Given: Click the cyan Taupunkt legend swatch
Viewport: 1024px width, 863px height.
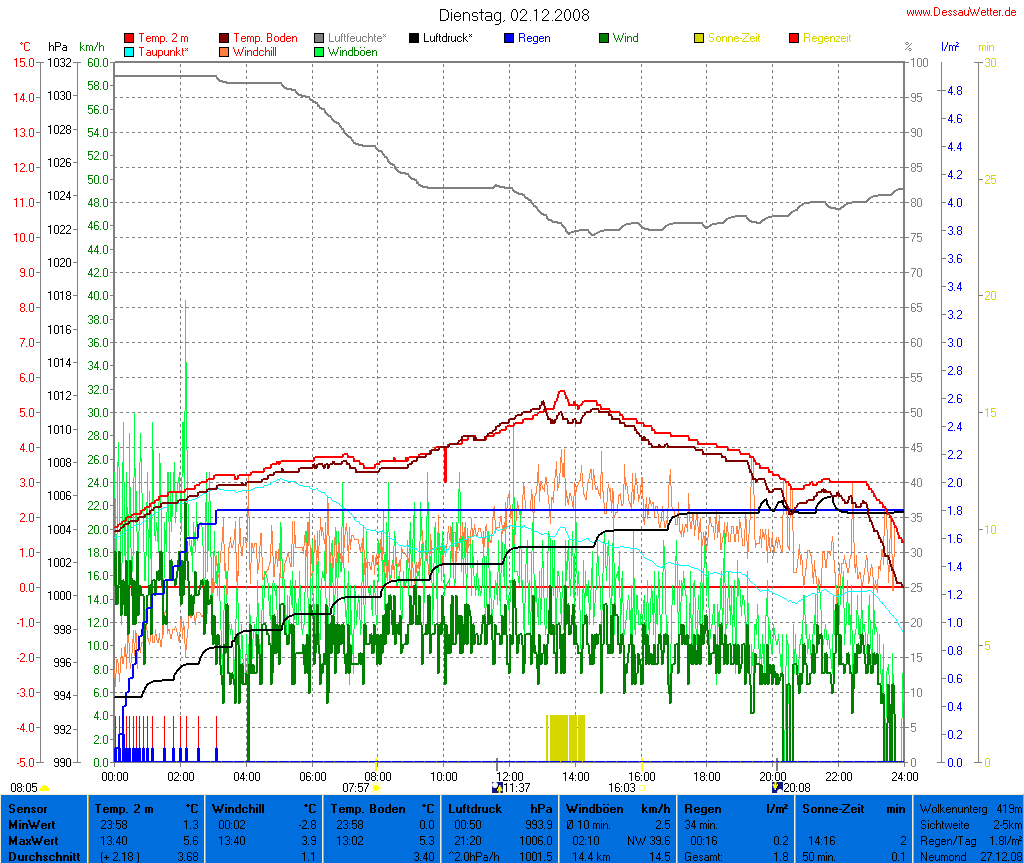Looking at the screenshot, I should (x=128, y=52).
